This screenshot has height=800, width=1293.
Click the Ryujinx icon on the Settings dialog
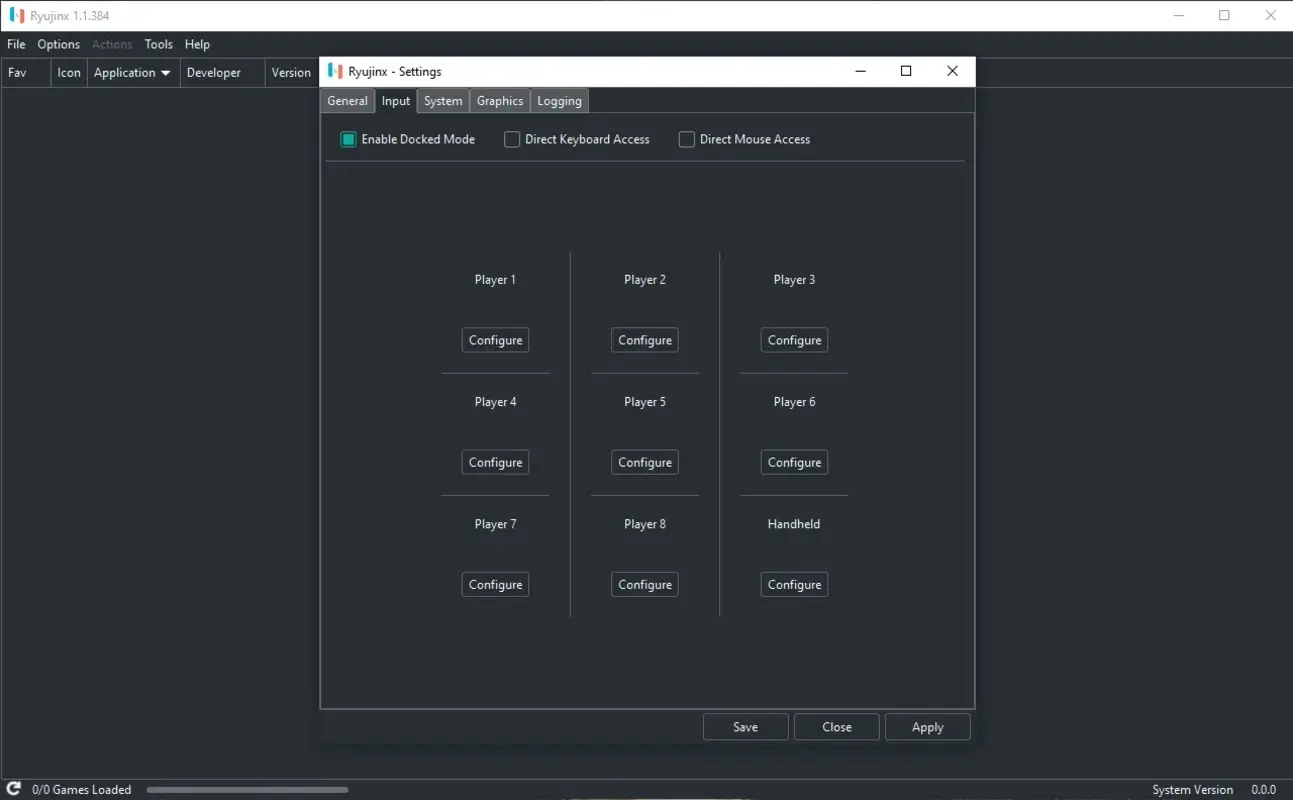point(334,71)
